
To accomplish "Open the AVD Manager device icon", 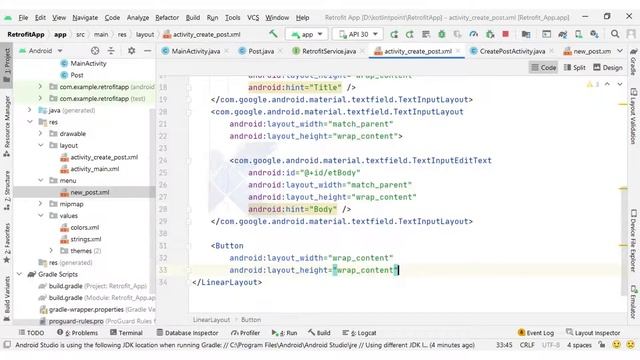I will 578,34.
